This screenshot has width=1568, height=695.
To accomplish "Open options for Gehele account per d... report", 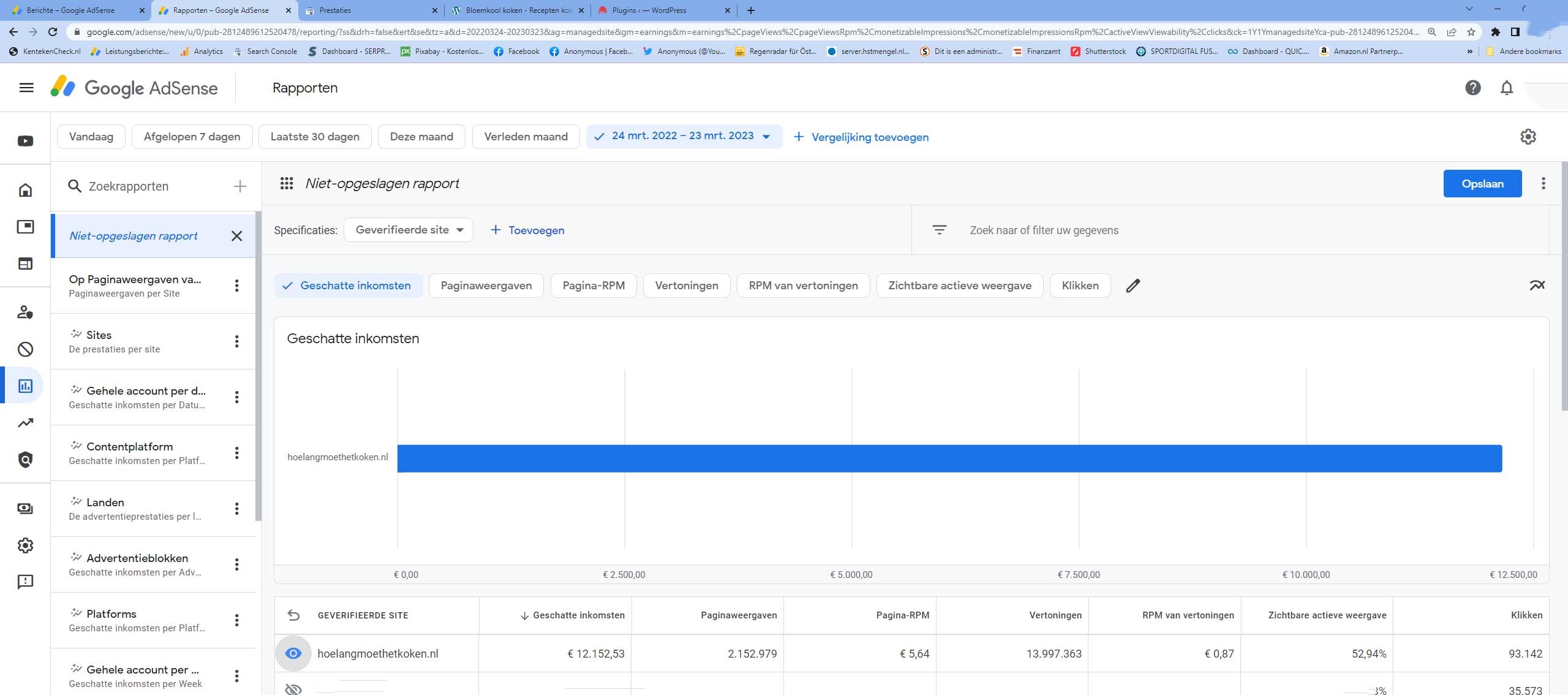I will 236,397.
